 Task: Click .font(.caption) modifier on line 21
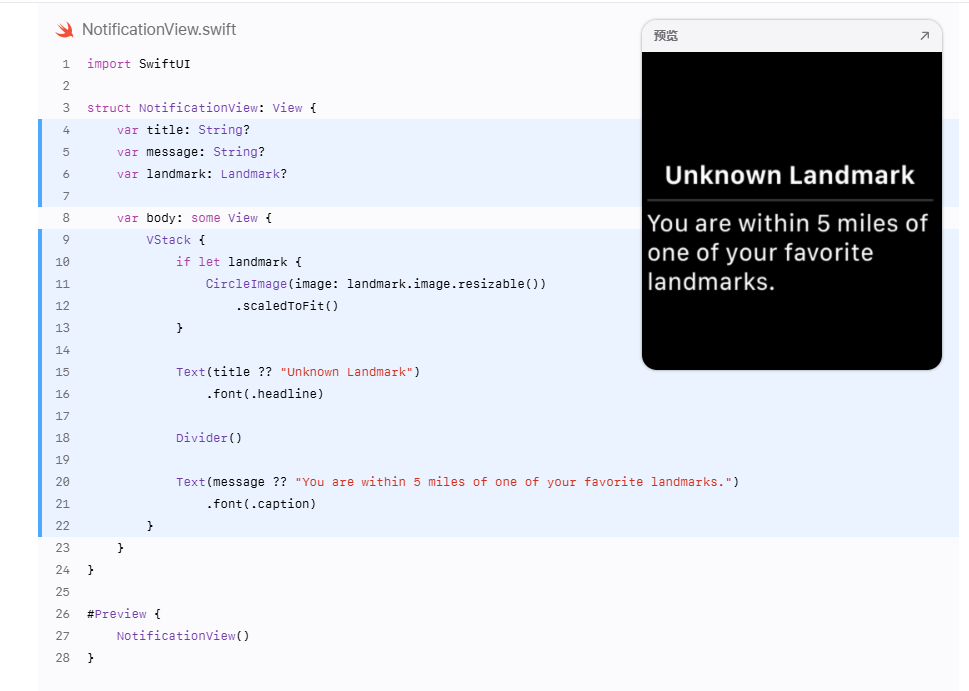(261, 504)
